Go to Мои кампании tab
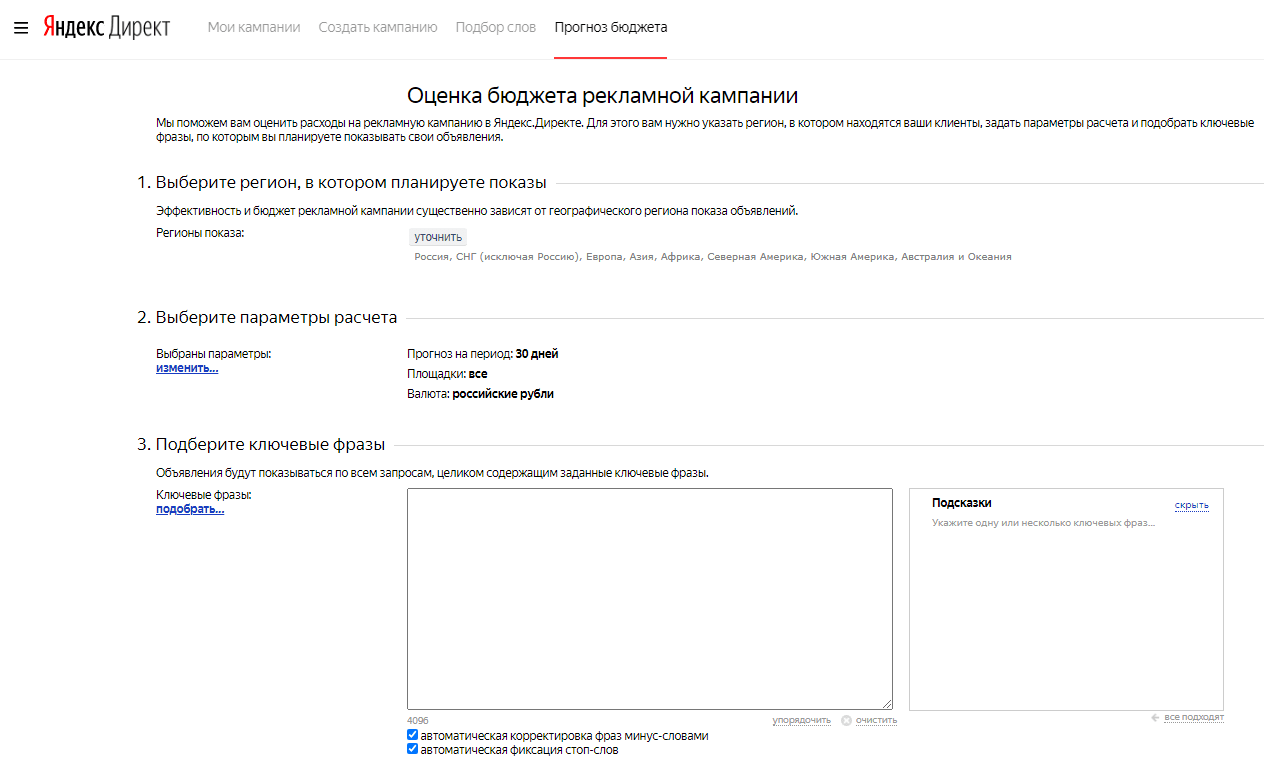Image resolution: width=1264 pixels, height=761 pixels. point(254,28)
